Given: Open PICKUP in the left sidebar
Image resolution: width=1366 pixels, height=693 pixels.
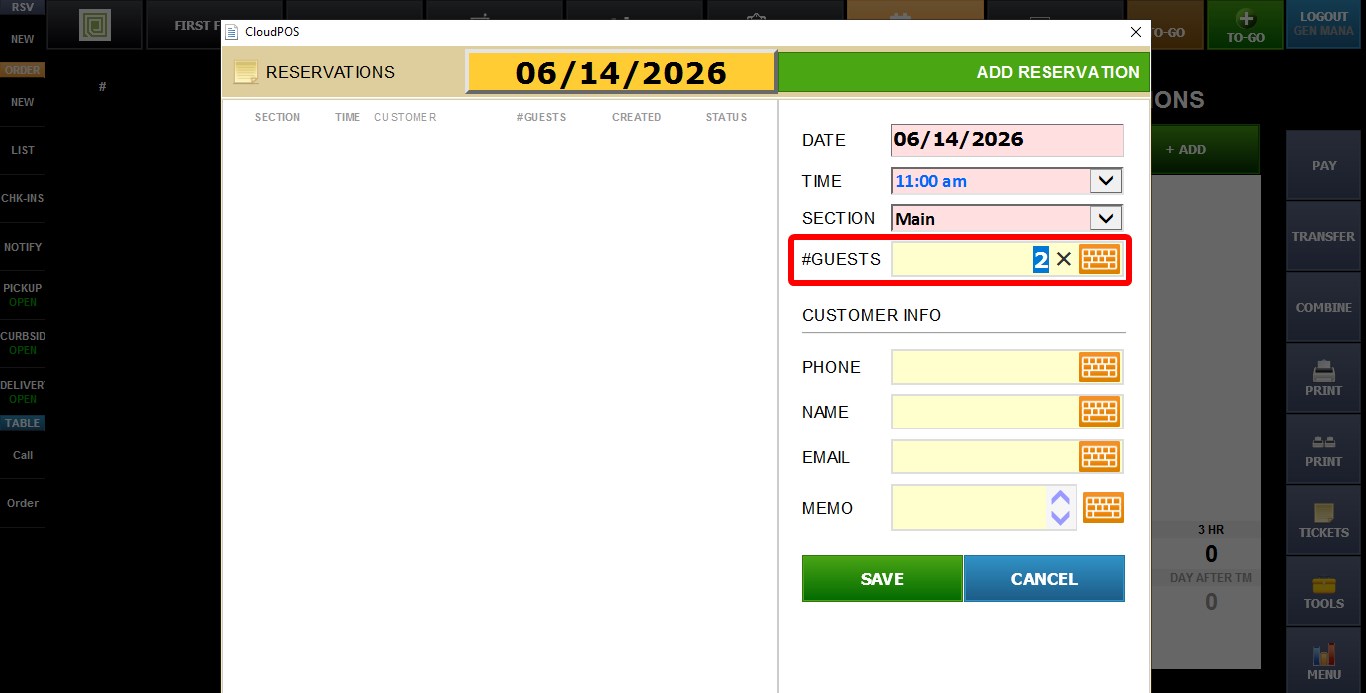Looking at the screenshot, I should (x=23, y=295).
